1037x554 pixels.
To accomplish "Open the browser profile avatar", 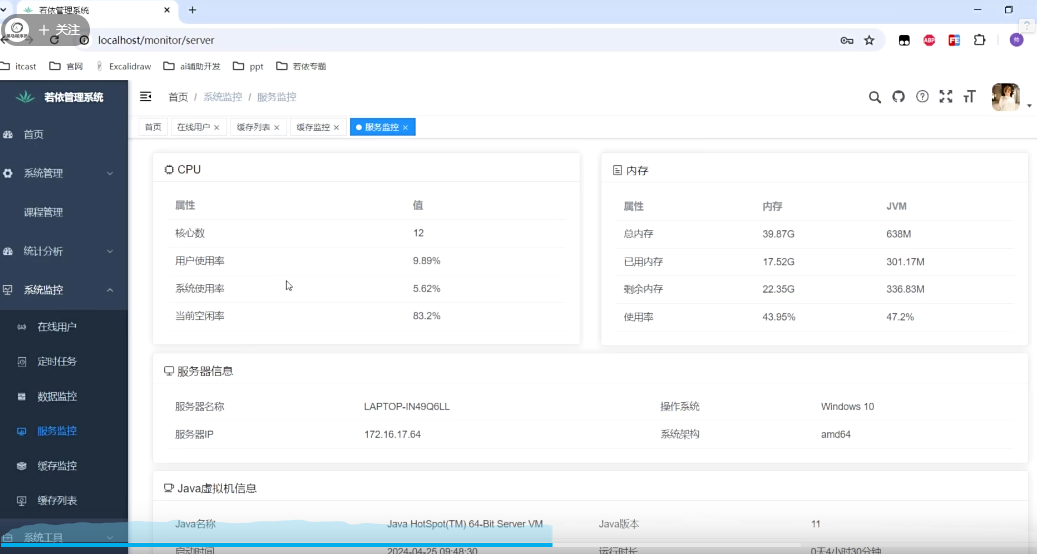I will pyautogui.click(x=1016, y=40).
